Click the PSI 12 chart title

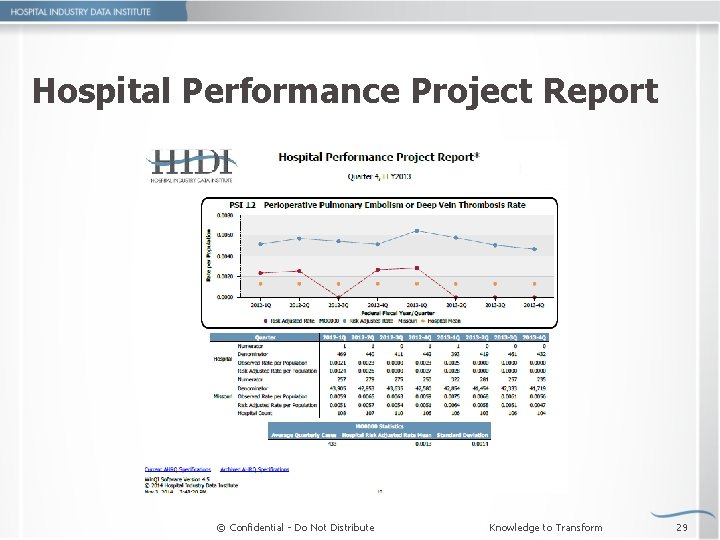point(377,205)
